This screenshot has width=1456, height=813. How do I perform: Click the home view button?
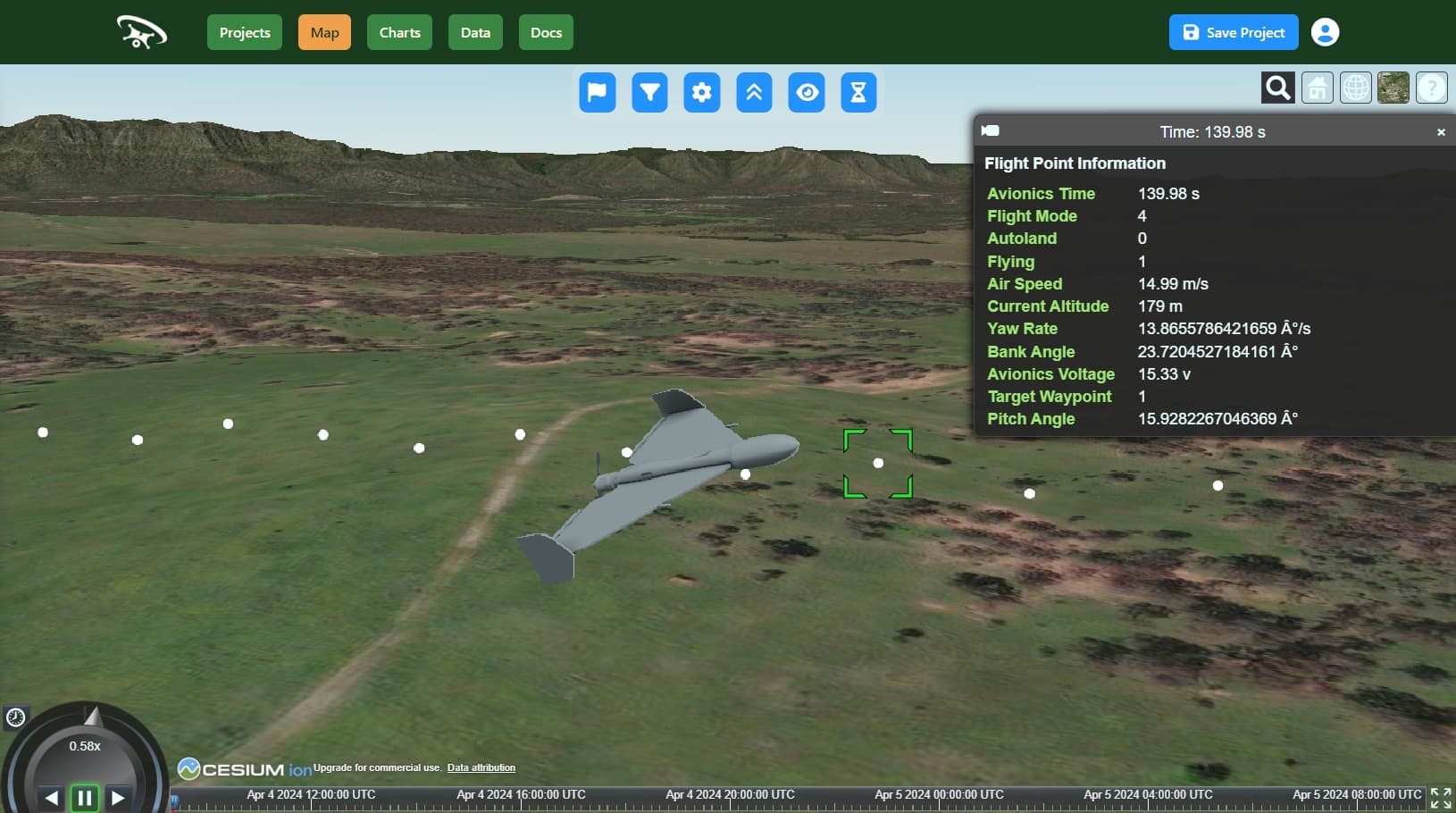1317,88
